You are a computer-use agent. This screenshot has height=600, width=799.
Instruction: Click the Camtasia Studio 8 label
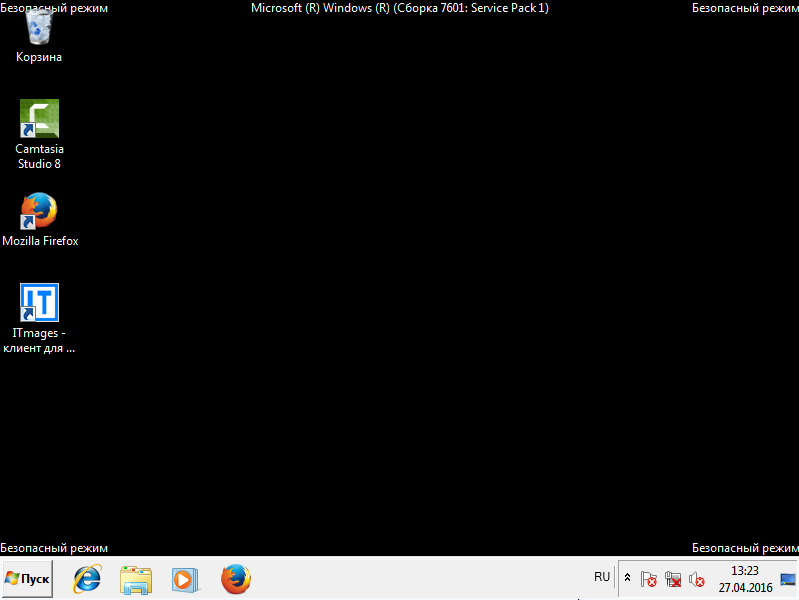click(x=39, y=156)
